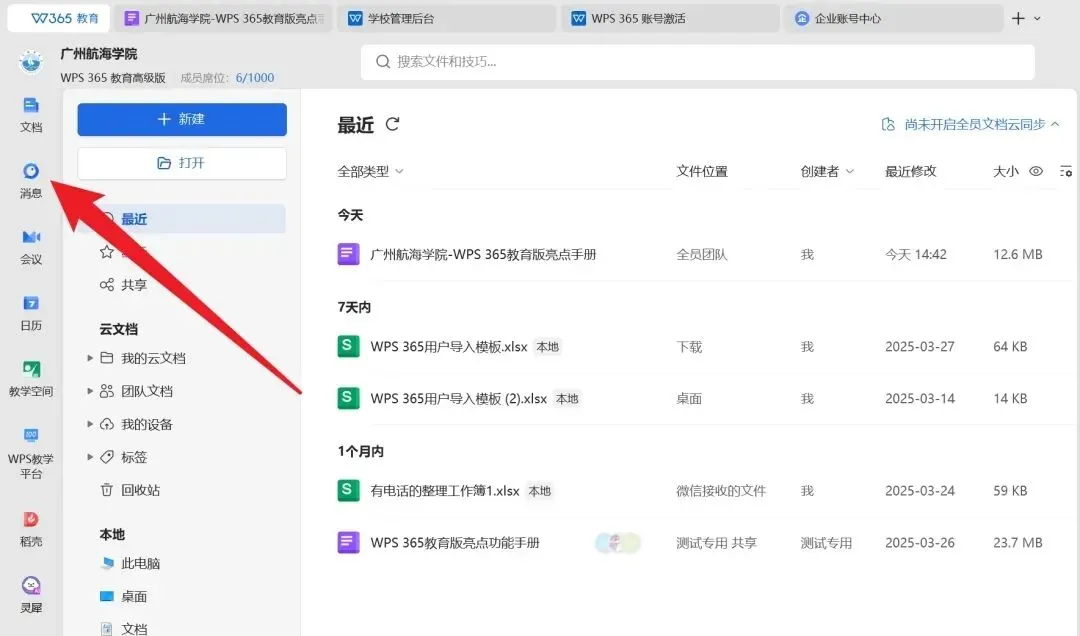Click the 回收站 trash icon
This screenshot has width=1080, height=636.
tap(107, 490)
